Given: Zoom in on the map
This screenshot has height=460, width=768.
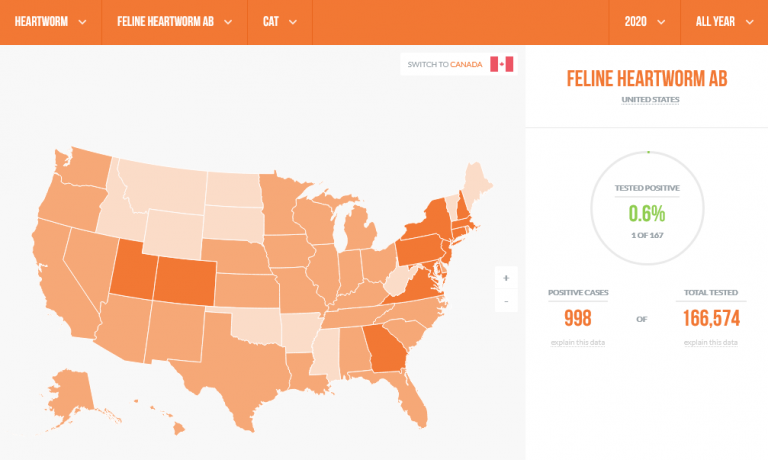Looking at the screenshot, I should tap(506, 277).
